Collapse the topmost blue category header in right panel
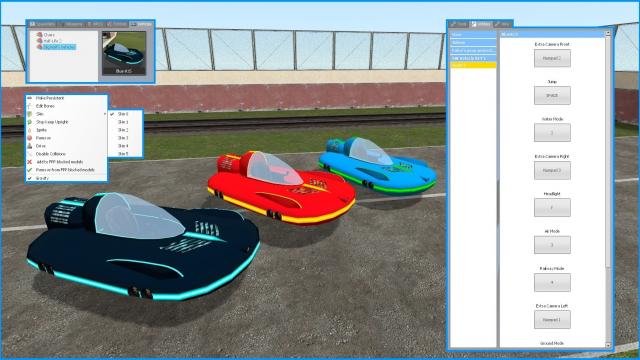 473,35
